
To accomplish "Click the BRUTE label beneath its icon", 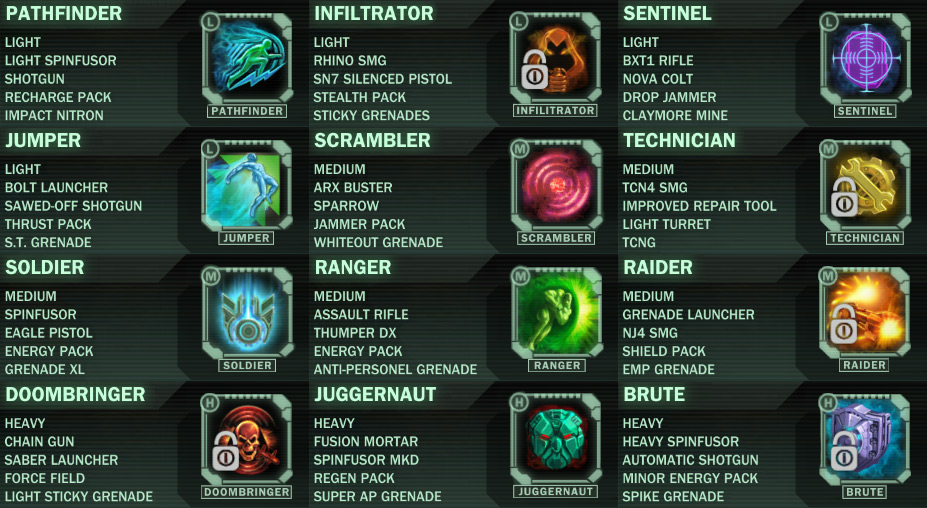I will [x=865, y=492].
